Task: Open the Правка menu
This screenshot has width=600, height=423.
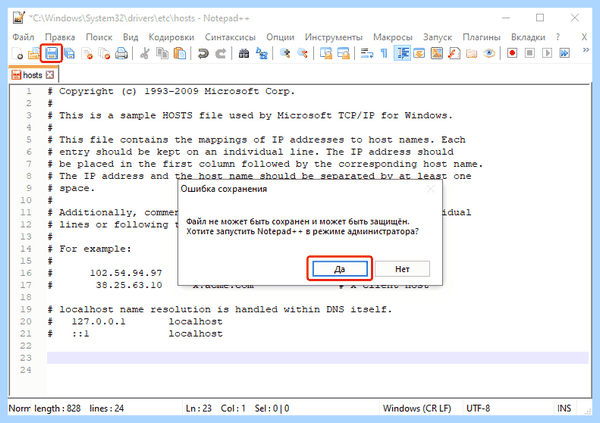Action: 60,37
